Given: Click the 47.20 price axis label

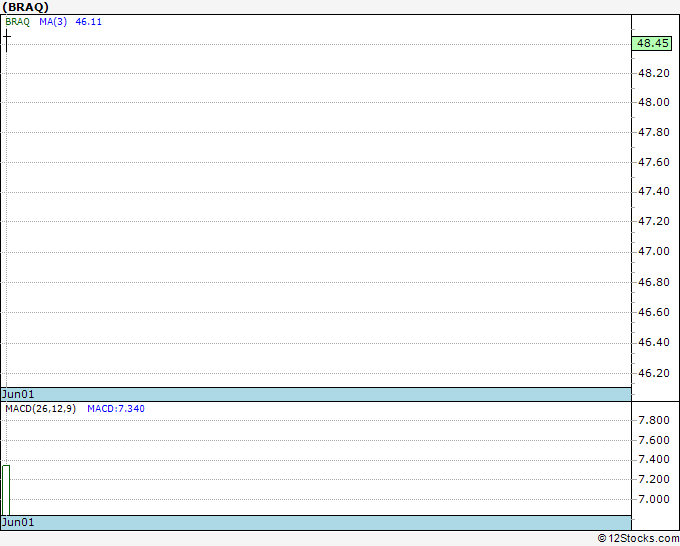Looking at the screenshot, I should pos(654,222).
